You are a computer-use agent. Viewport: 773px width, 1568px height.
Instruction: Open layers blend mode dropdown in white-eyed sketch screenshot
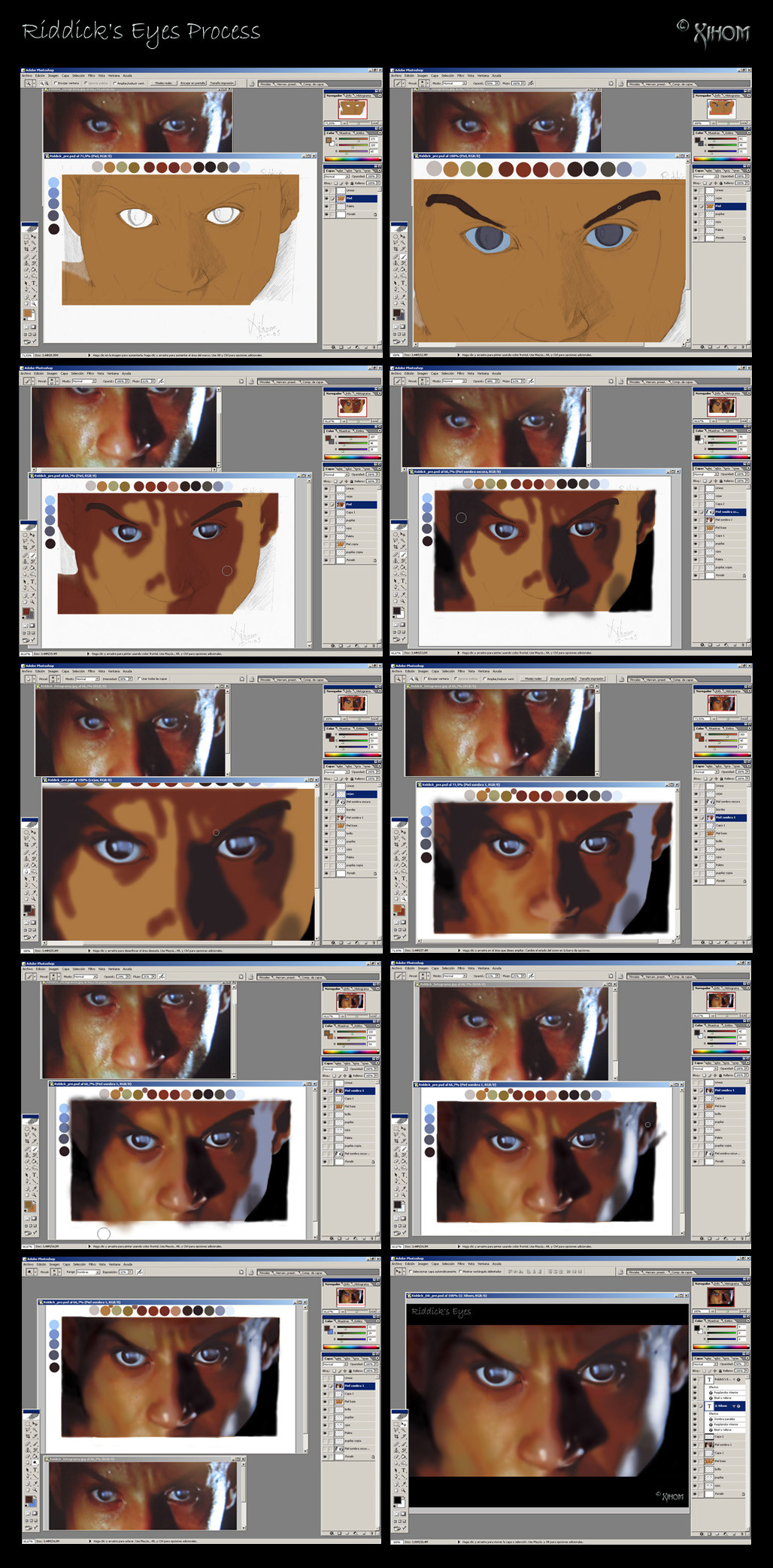click(x=335, y=177)
